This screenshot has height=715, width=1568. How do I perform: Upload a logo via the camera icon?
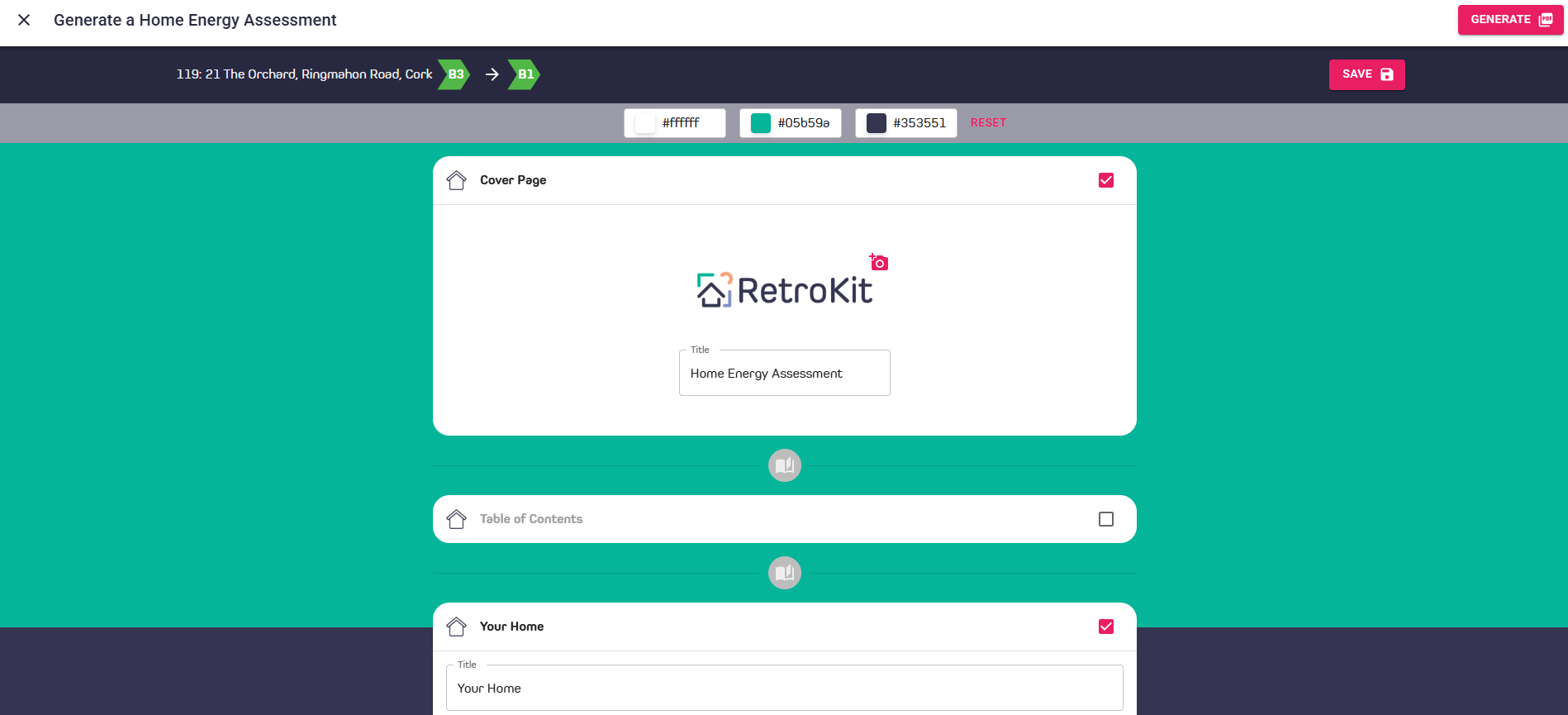click(x=879, y=262)
